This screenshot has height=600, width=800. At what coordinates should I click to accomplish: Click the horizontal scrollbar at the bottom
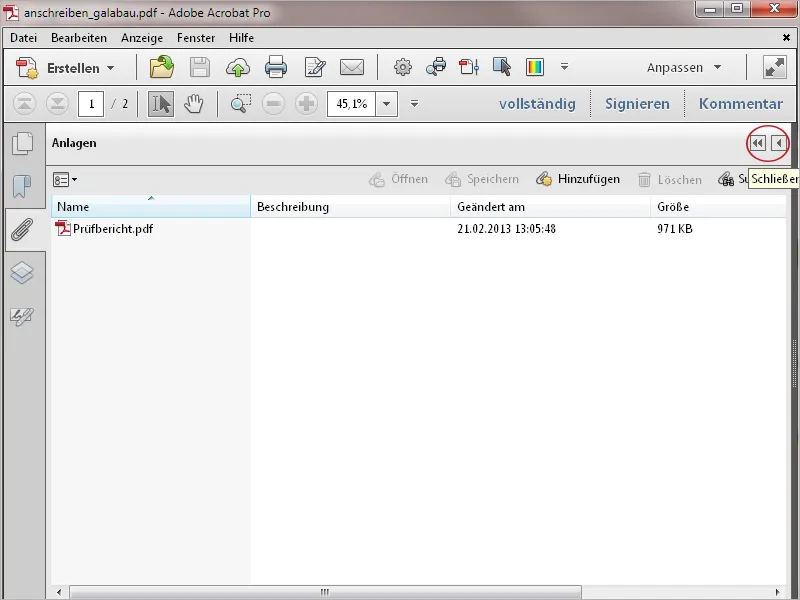click(320, 588)
